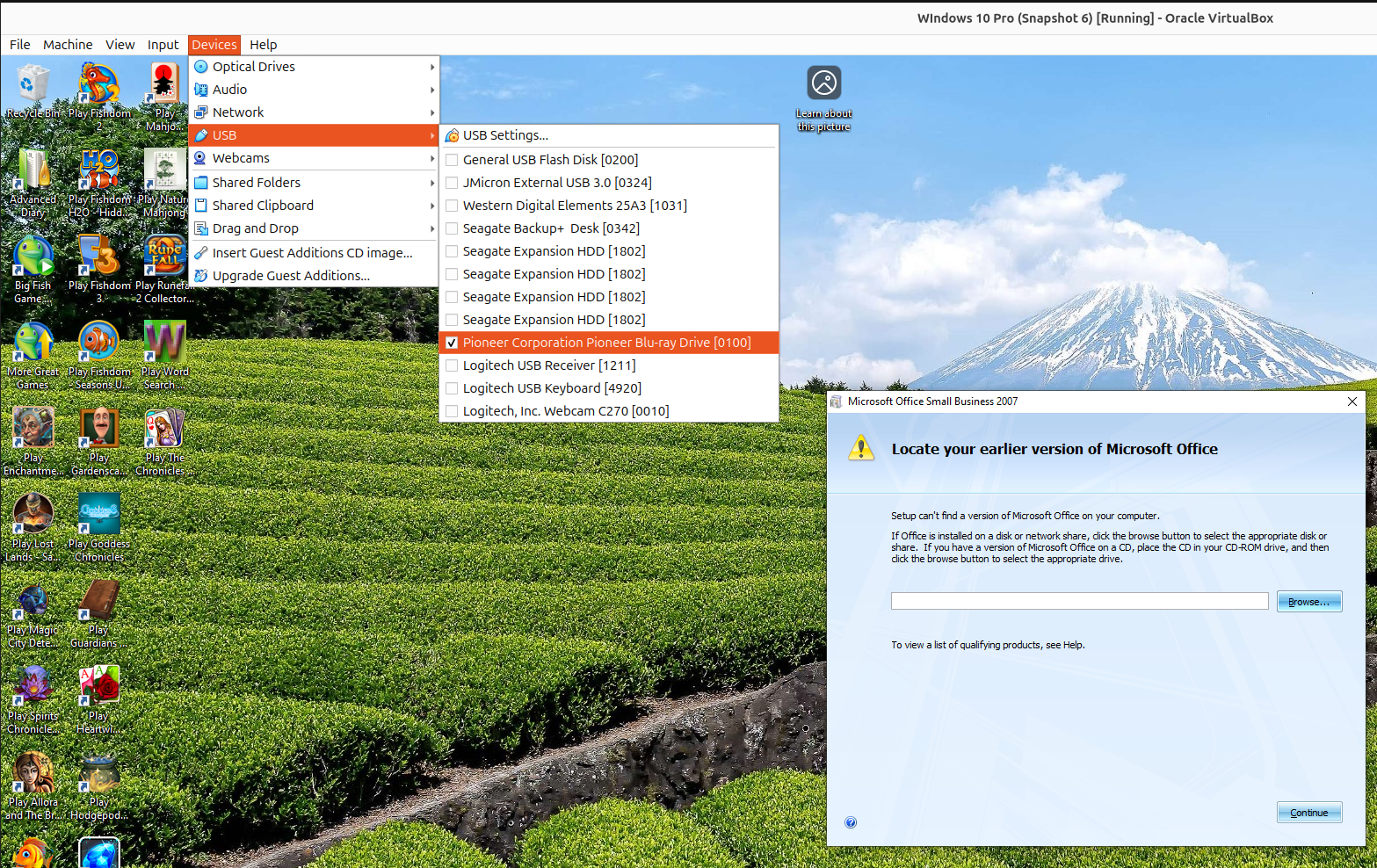1377x868 pixels.
Task: Open the Machine menu
Action: point(68,45)
